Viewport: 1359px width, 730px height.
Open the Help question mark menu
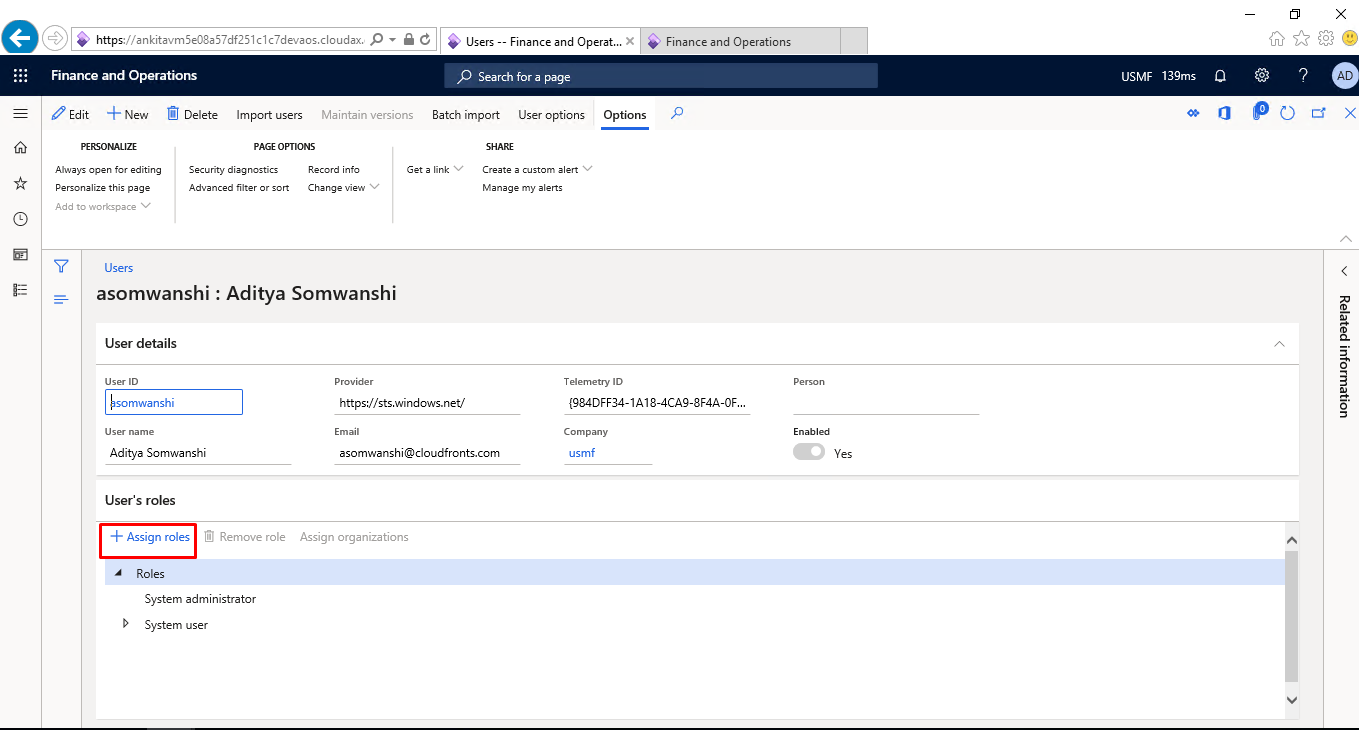click(x=1303, y=76)
